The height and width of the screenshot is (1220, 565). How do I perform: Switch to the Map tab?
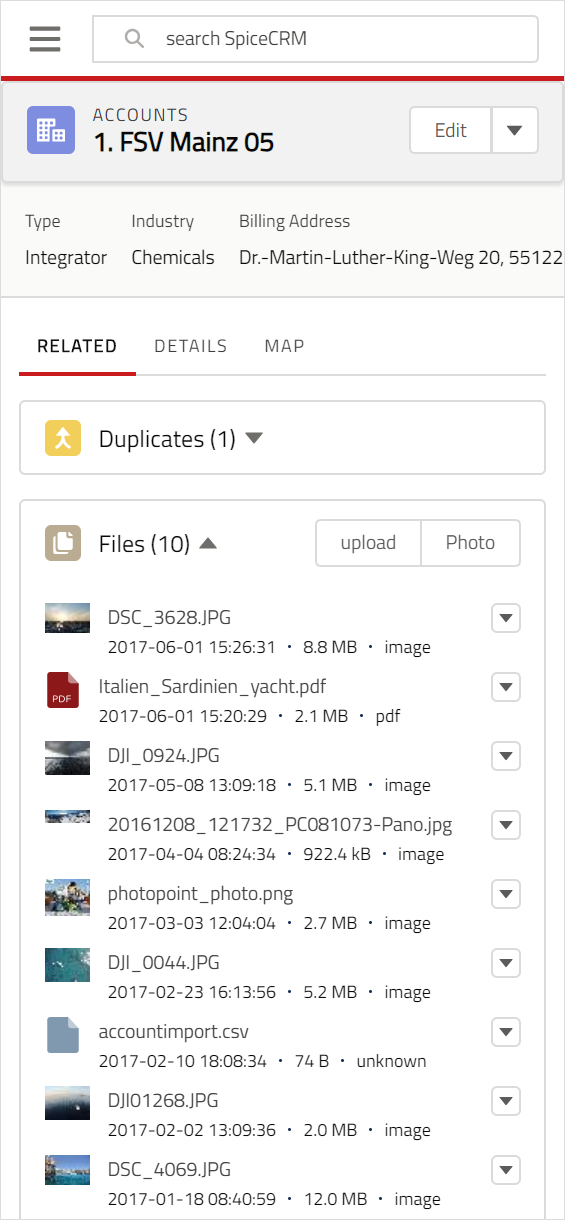coord(285,346)
